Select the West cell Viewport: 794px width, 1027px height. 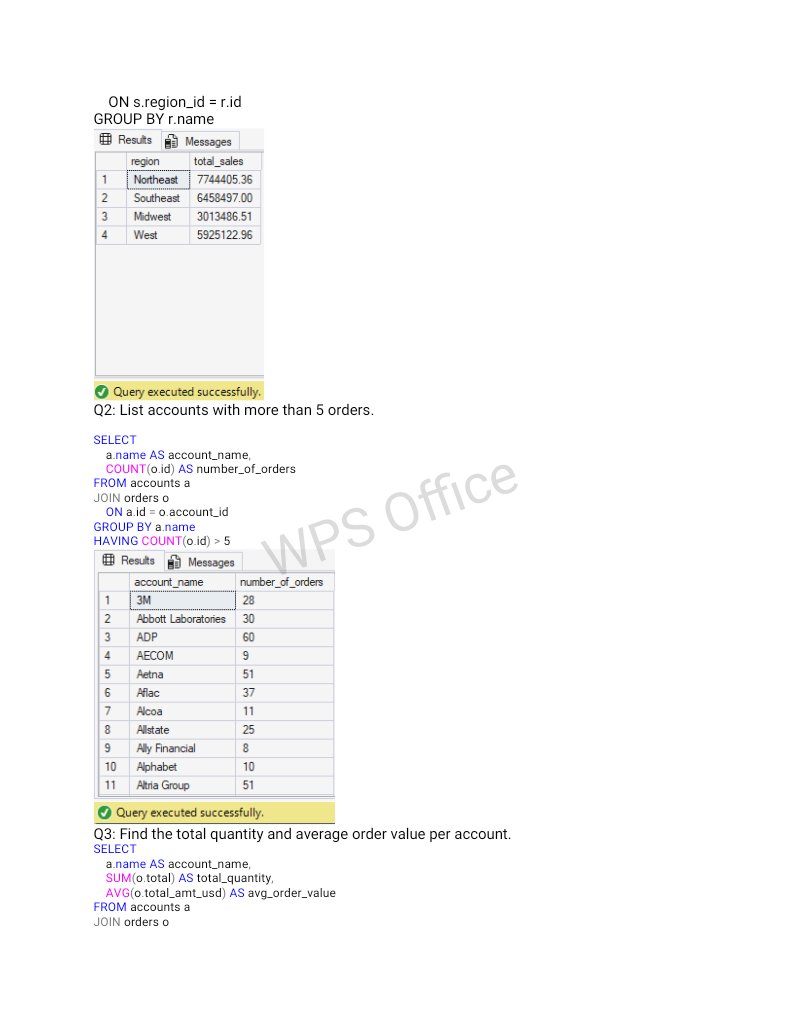(x=158, y=235)
